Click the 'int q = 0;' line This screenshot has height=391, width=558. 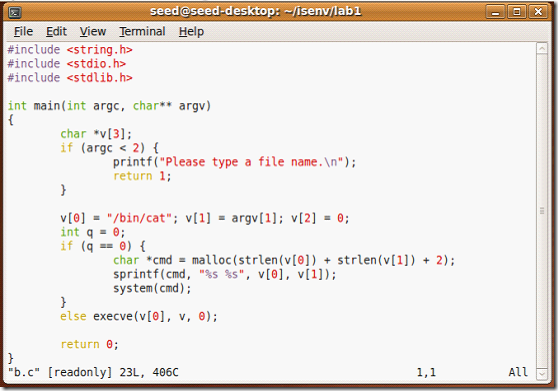[93, 232]
